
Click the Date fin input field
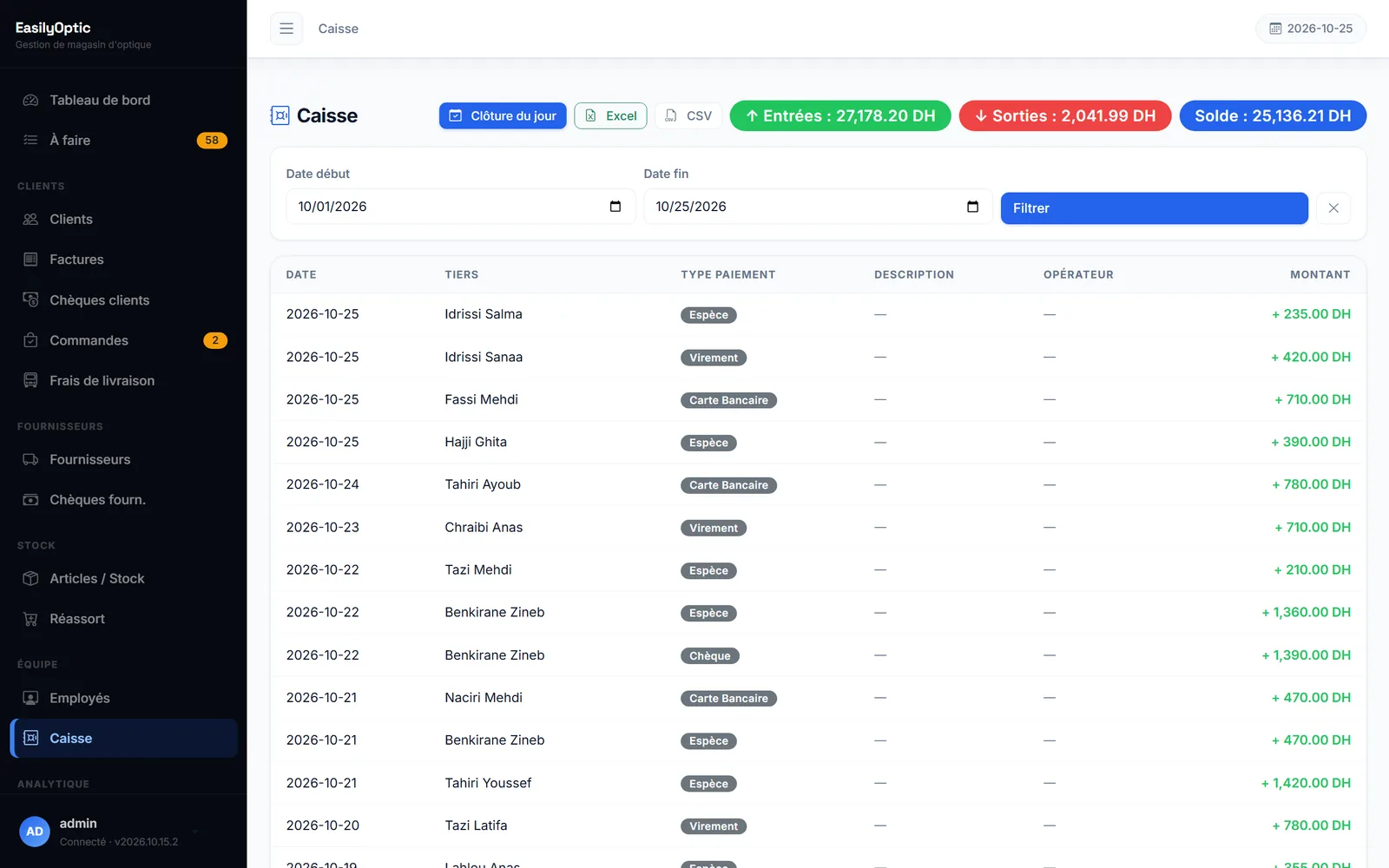pyautogui.click(x=818, y=207)
